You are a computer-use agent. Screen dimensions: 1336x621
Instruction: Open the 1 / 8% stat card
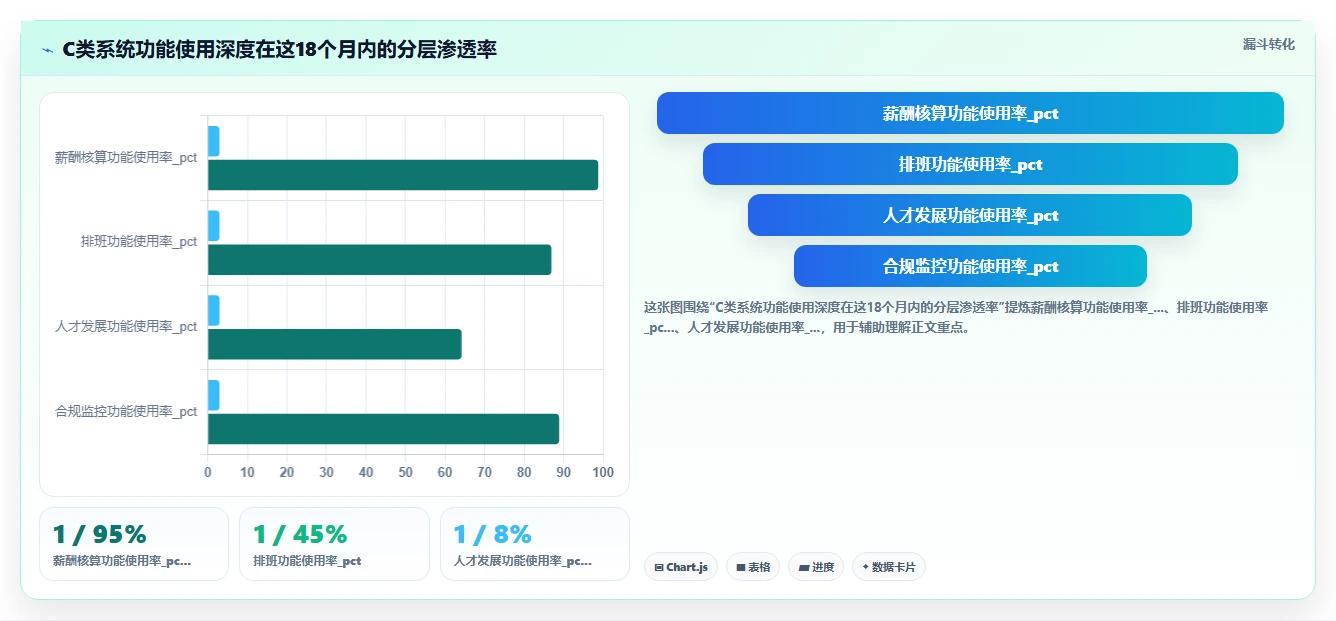[x=535, y=544]
